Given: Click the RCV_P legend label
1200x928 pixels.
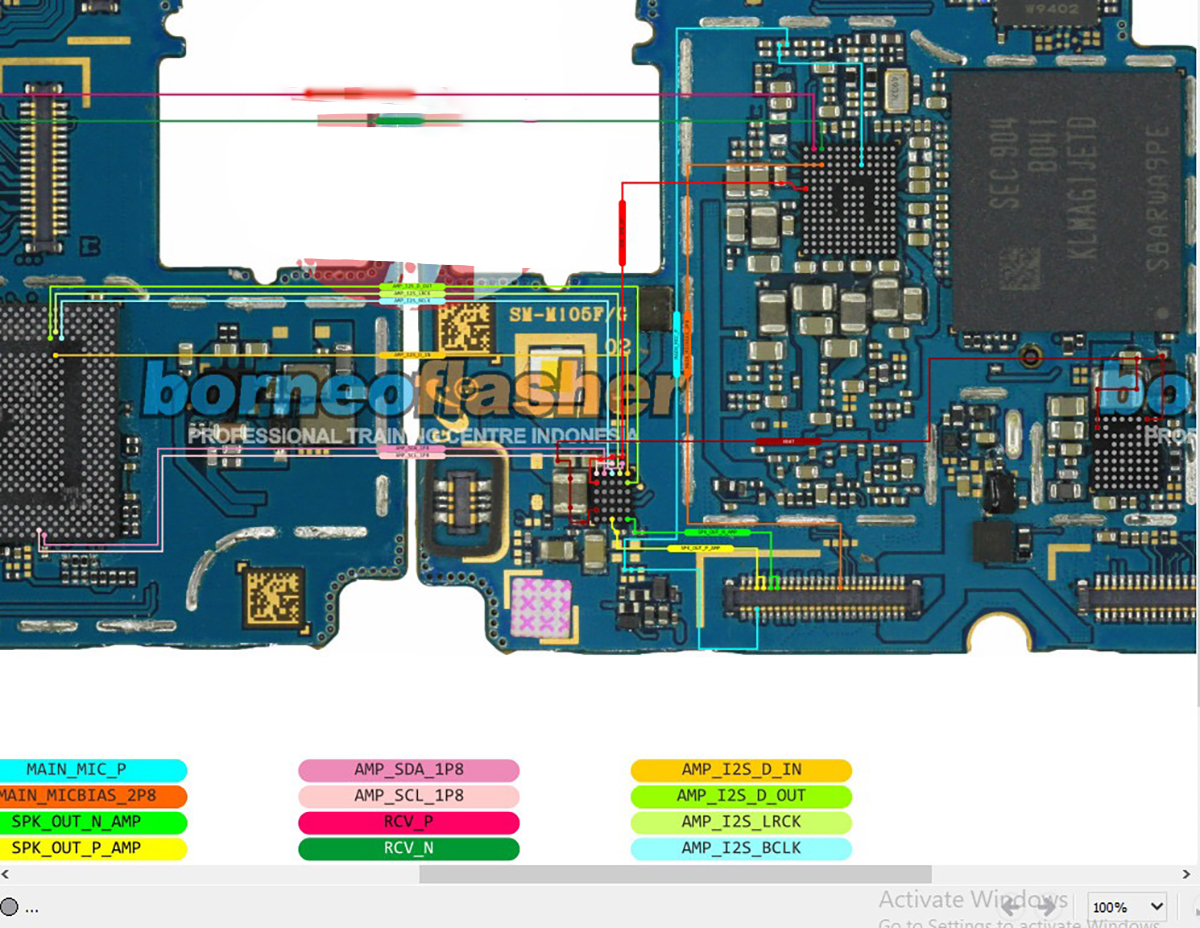Looking at the screenshot, I should tap(409, 822).
